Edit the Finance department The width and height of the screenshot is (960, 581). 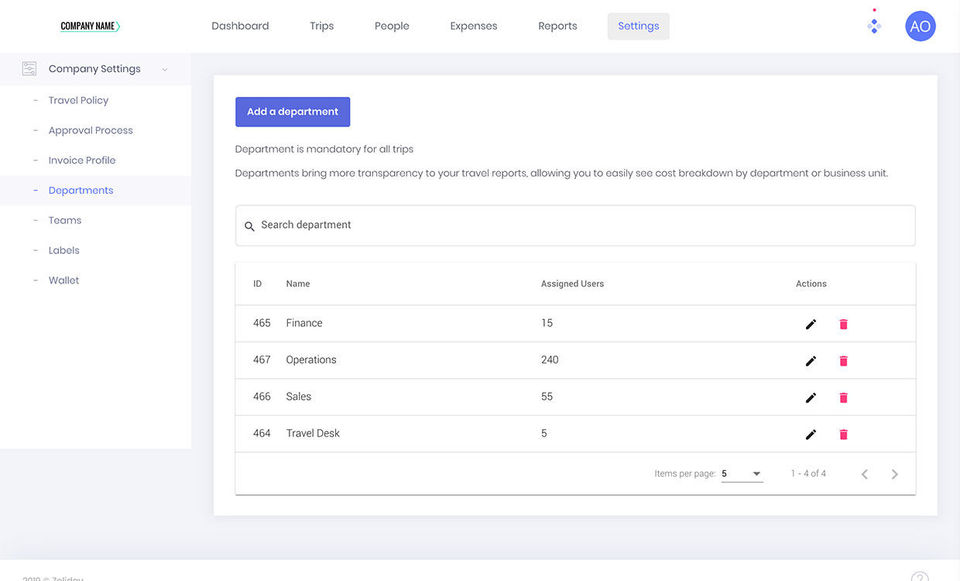pos(811,324)
